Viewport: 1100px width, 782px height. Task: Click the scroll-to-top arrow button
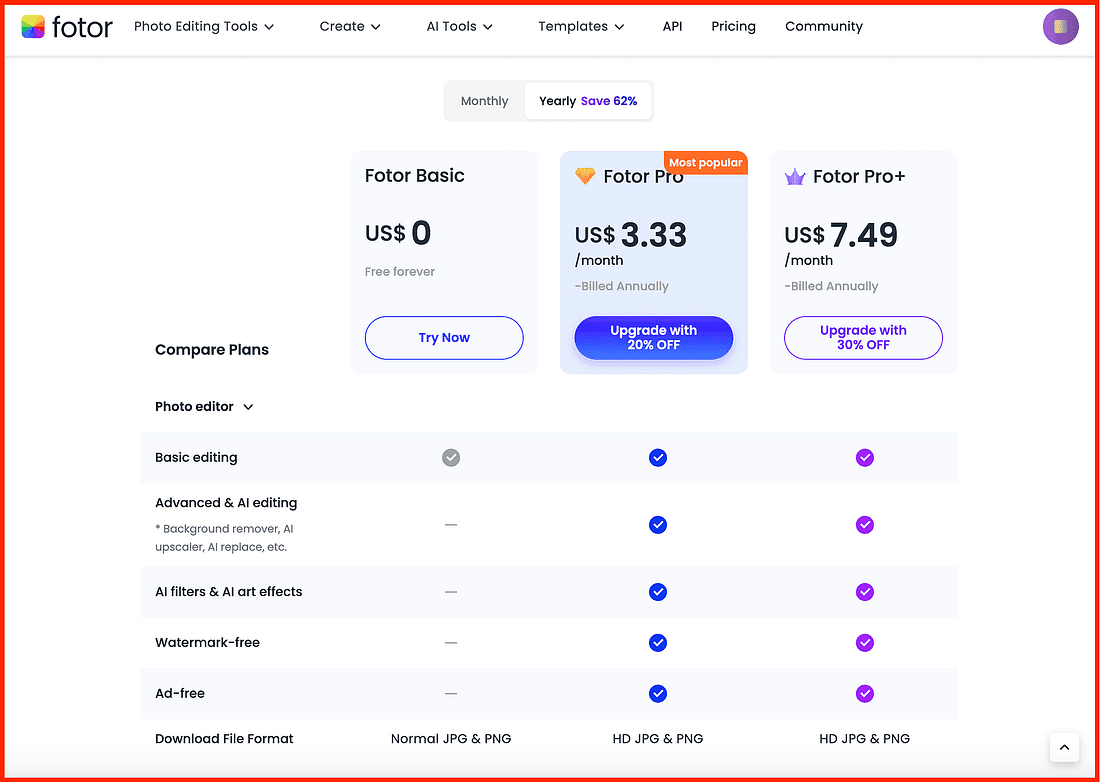(1064, 747)
